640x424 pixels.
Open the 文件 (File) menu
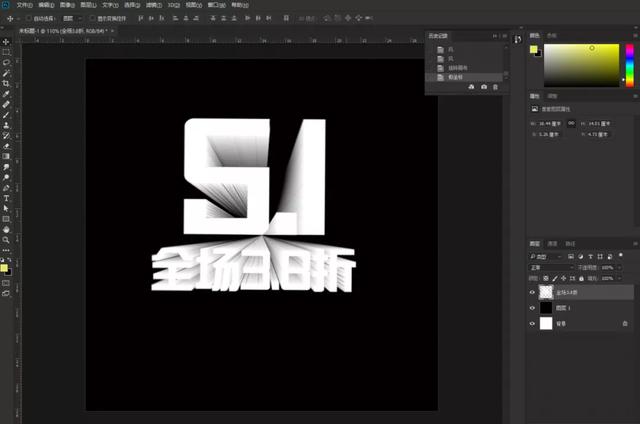[x=22, y=5]
